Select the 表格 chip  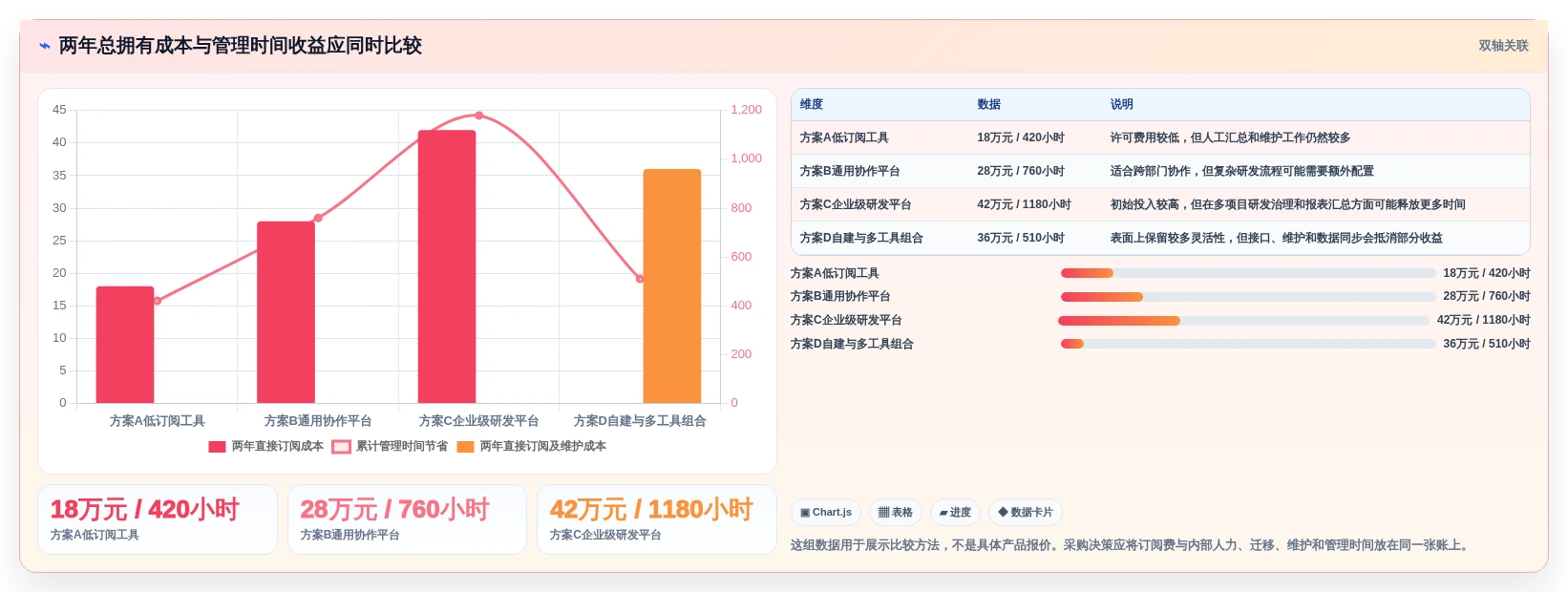896,513
